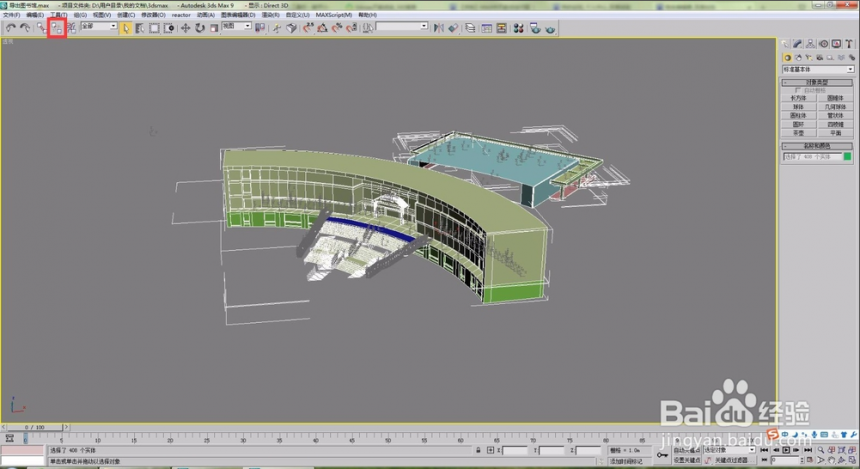This screenshot has height=469, width=860.
Task: Click the X coordinate input field
Action: (515, 450)
